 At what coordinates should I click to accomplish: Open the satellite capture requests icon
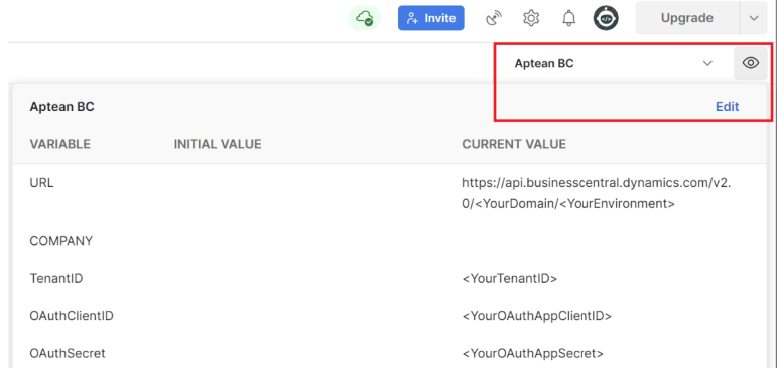(493, 18)
